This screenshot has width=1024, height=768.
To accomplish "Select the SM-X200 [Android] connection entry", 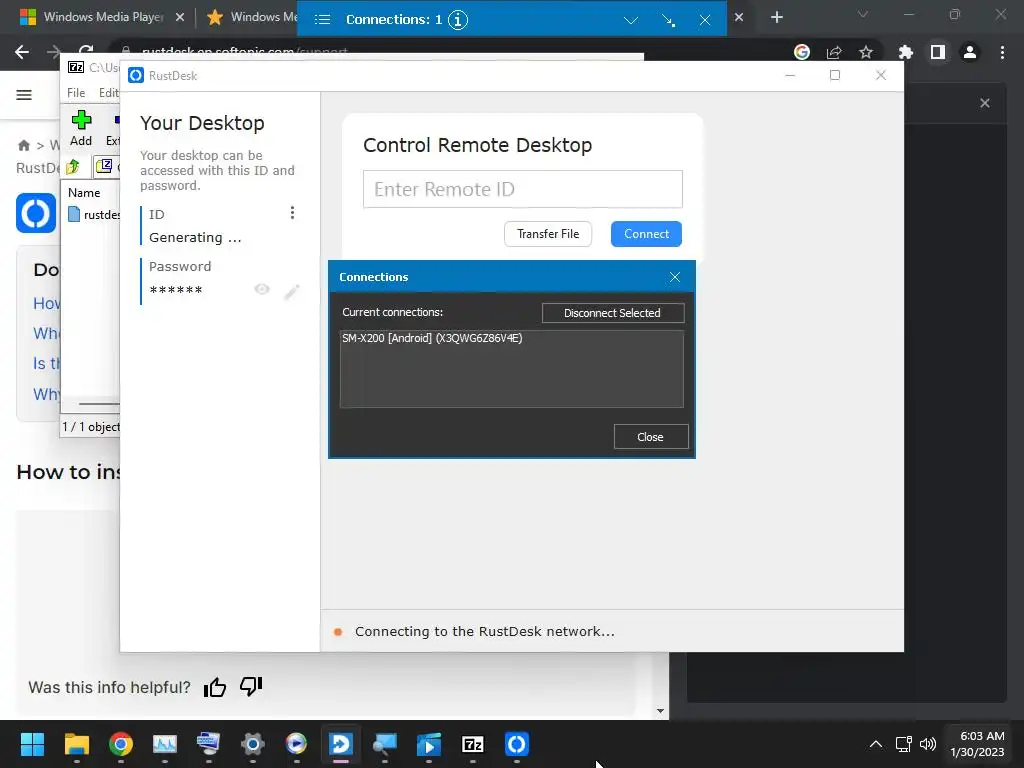I will click(432, 338).
